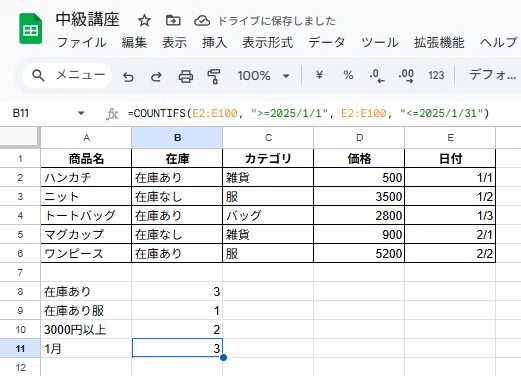Select column E header

click(x=450, y=137)
